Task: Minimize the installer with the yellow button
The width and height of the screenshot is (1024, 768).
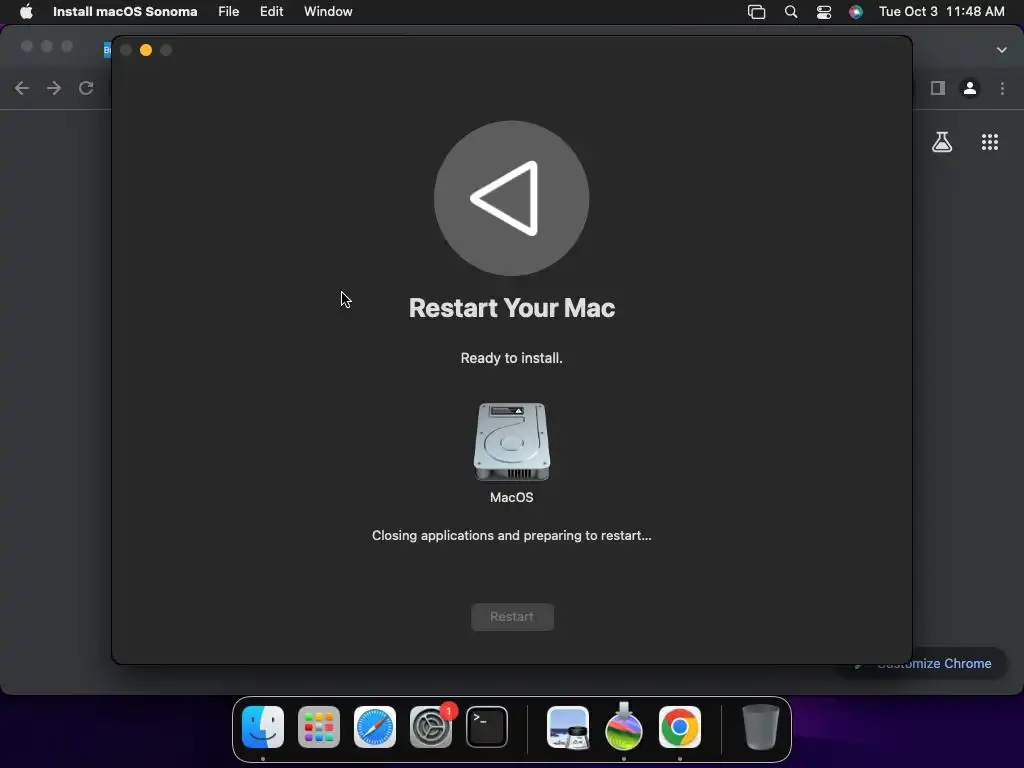Action: click(x=146, y=50)
